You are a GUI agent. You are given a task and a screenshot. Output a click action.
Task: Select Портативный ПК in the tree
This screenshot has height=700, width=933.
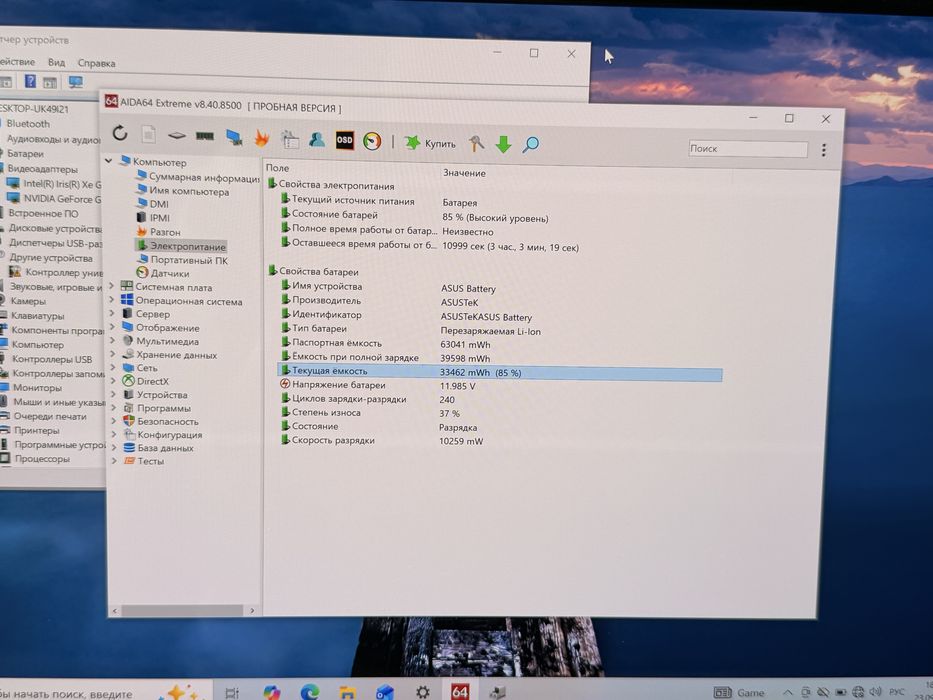[189, 260]
